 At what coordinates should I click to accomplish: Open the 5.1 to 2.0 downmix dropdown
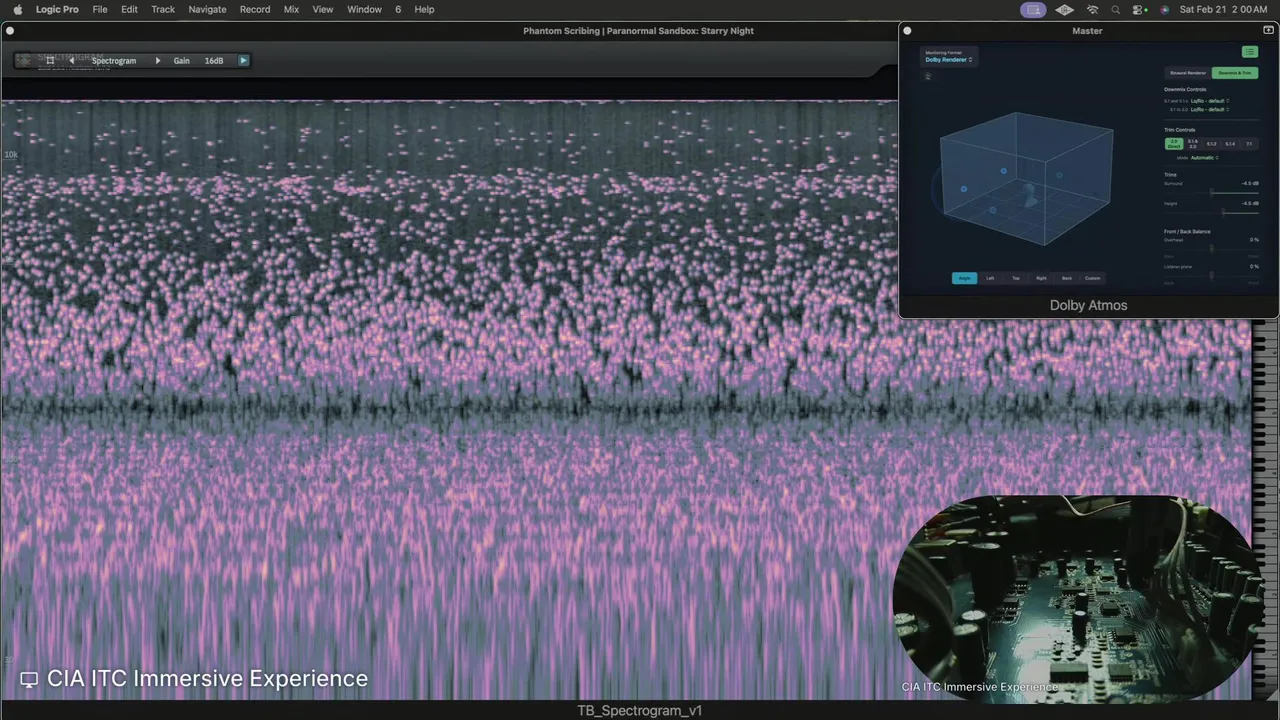click(x=1210, y=109)
